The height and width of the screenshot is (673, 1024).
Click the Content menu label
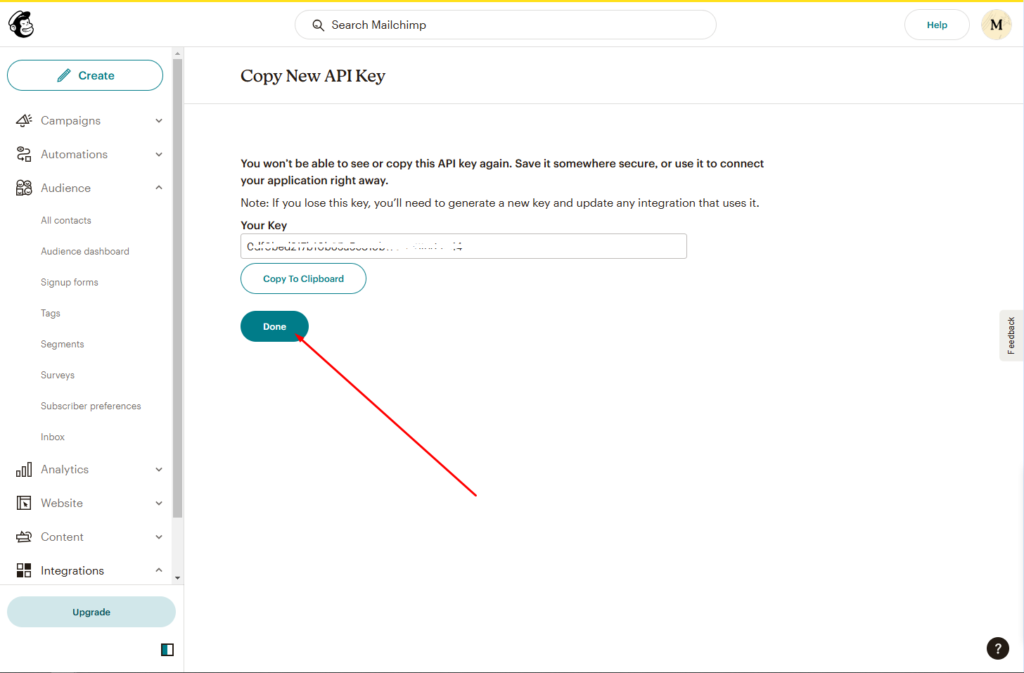(x=62, y=537)
